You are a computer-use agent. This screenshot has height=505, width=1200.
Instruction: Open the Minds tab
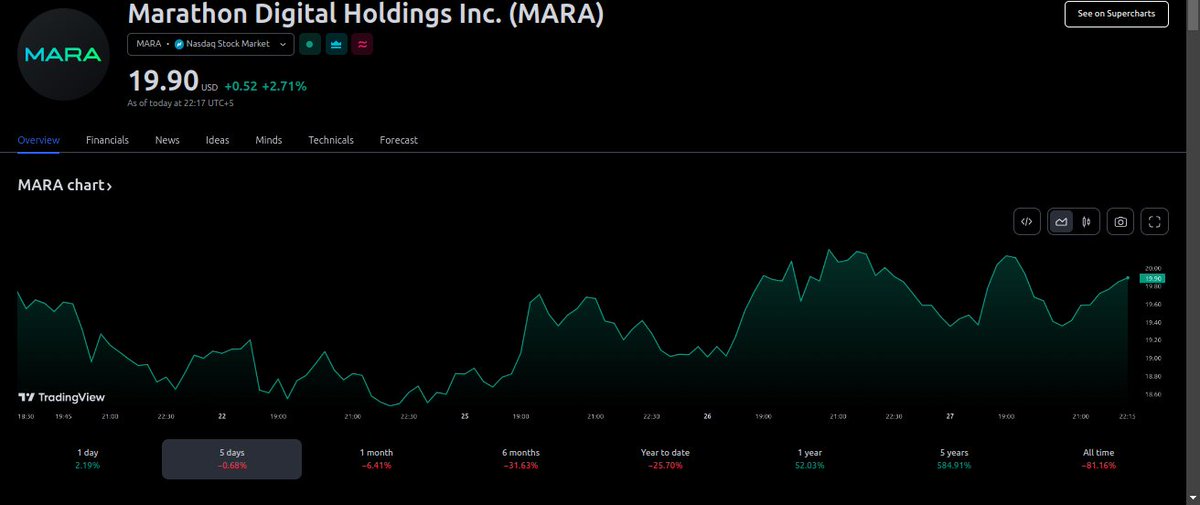[x=268, y=140]
